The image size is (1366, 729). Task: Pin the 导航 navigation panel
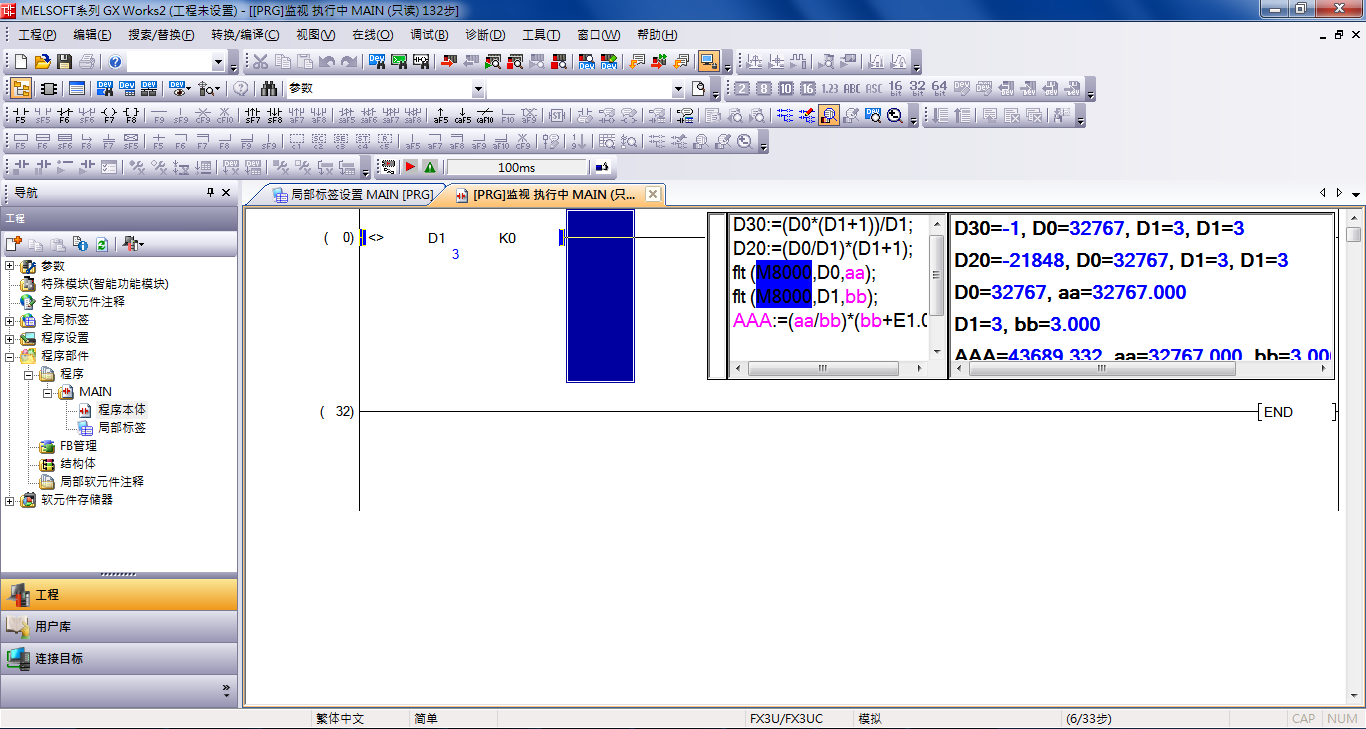point(210,193)
